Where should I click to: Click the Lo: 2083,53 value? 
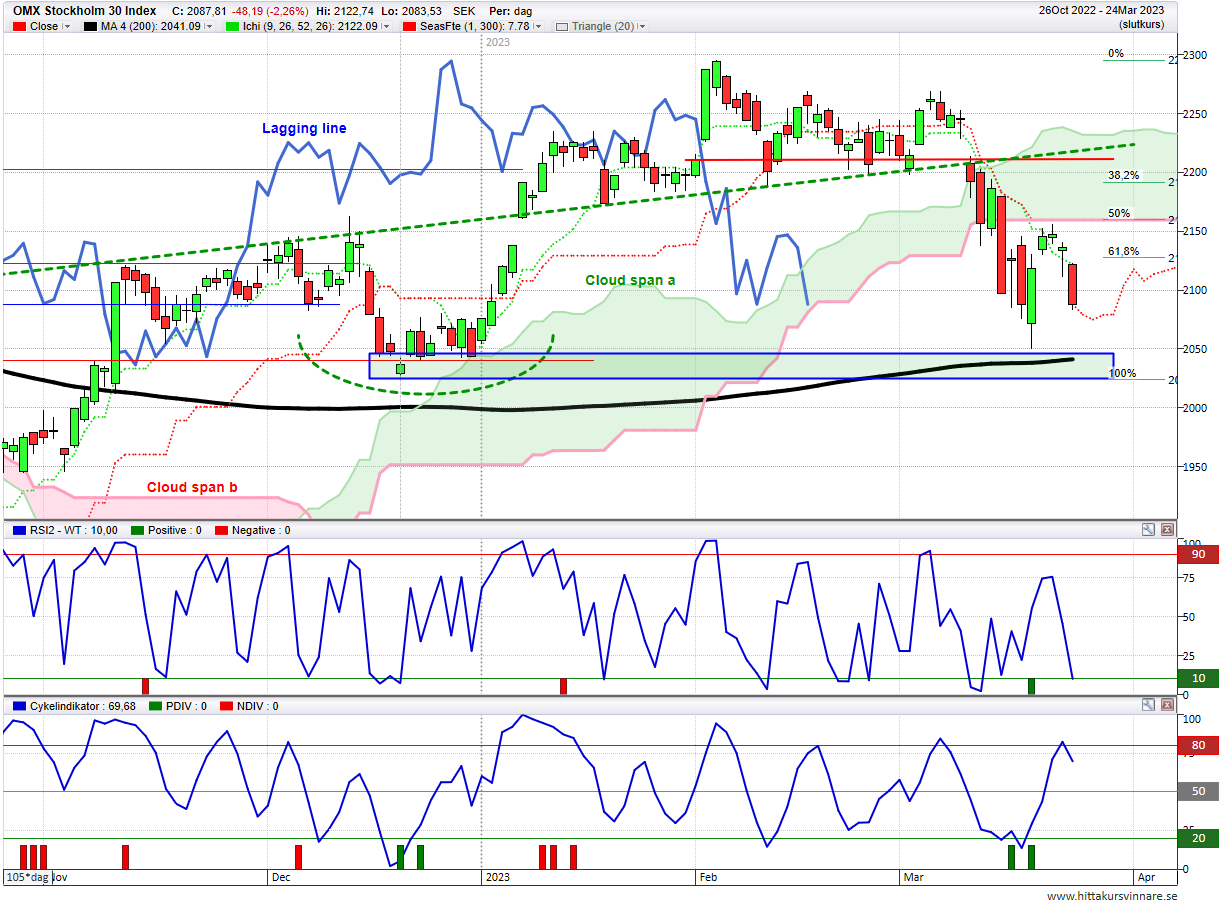[413, 11]
